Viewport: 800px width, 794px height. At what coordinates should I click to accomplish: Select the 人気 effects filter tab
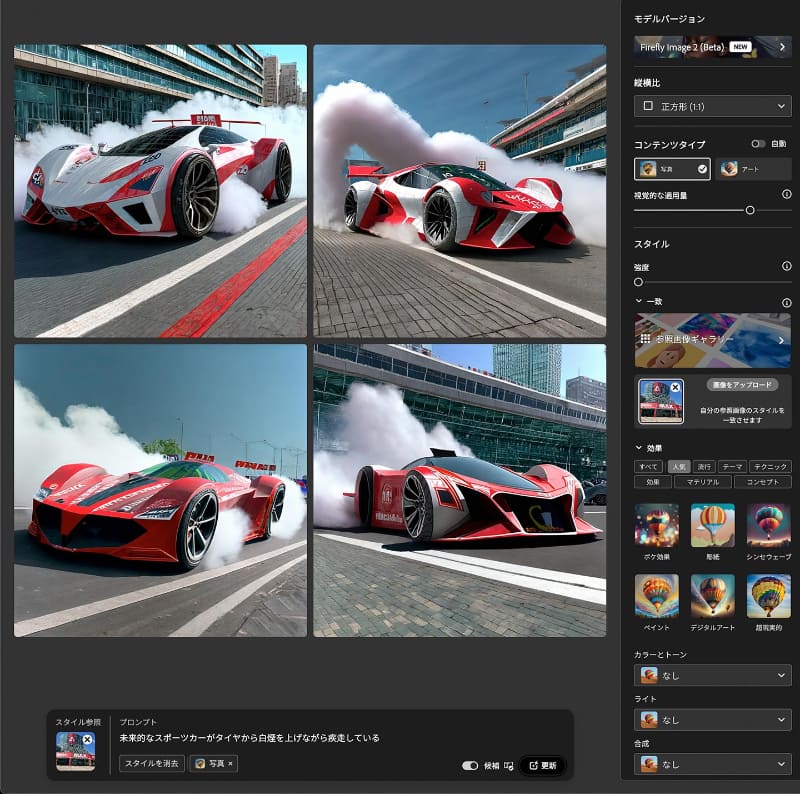coord(680,466)
